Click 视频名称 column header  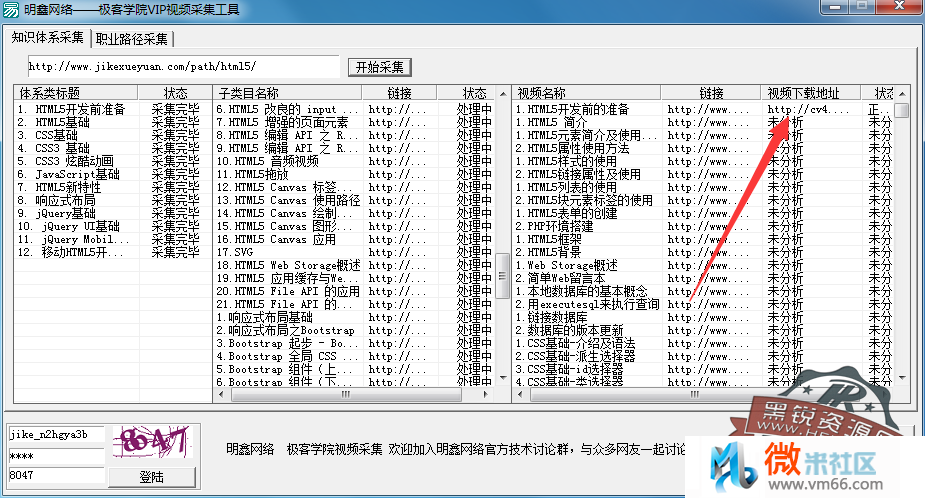586,93
